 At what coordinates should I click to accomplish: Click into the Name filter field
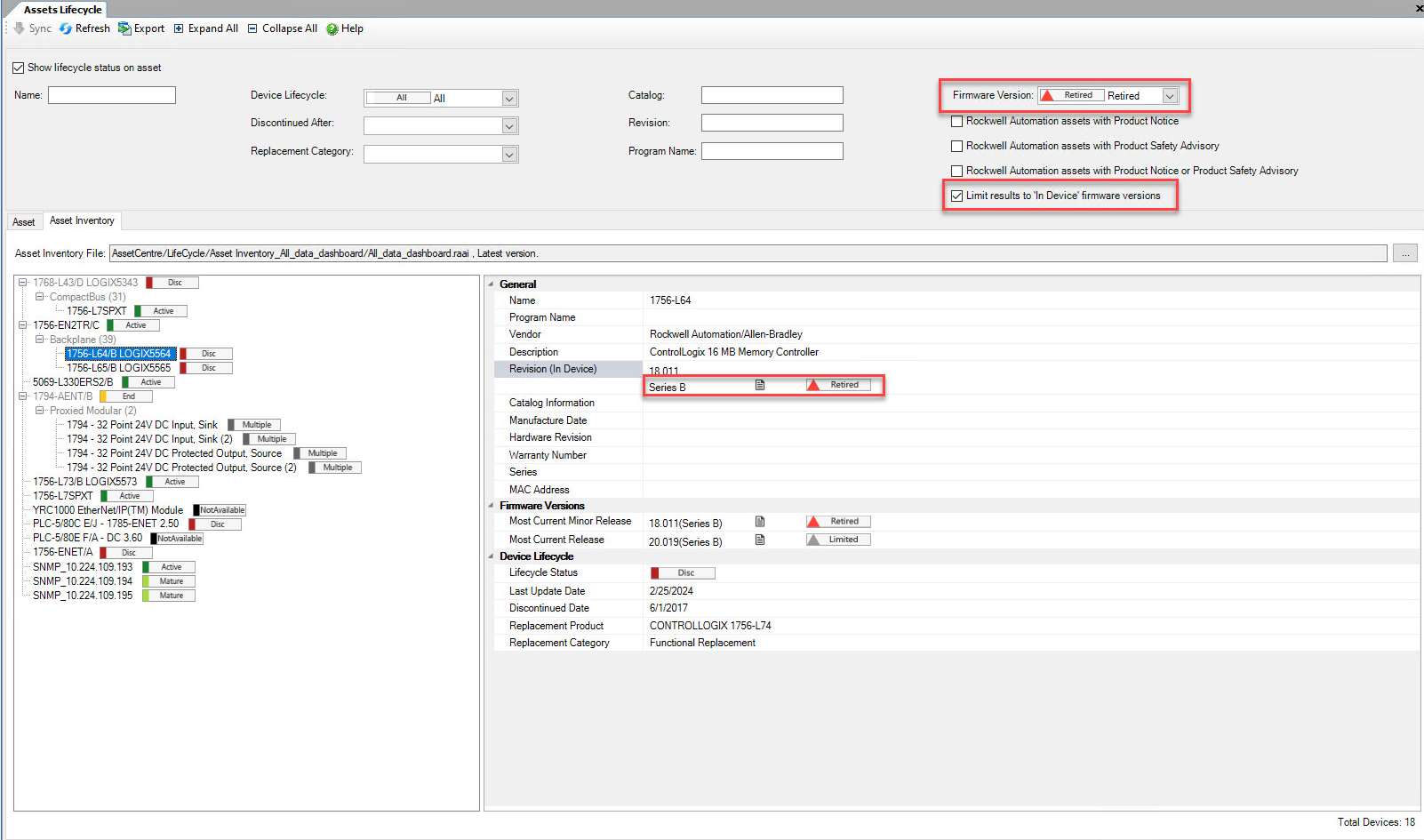(x=112, y=95)
